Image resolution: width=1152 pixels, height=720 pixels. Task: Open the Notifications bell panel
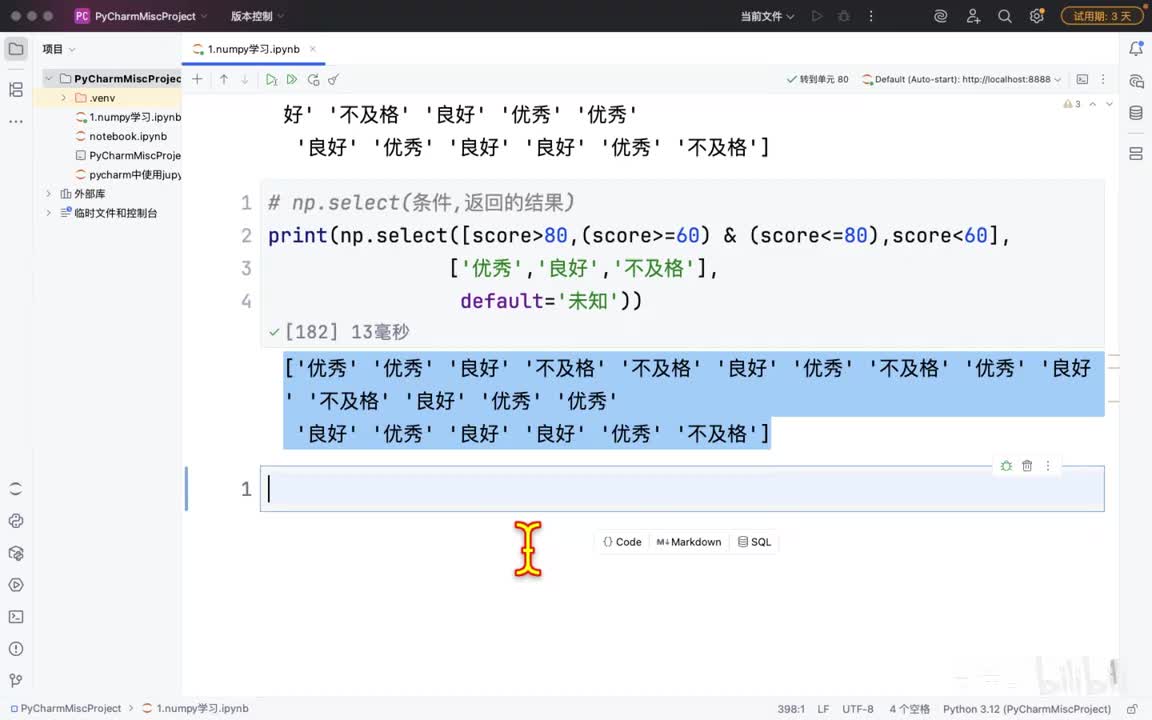1136,48
